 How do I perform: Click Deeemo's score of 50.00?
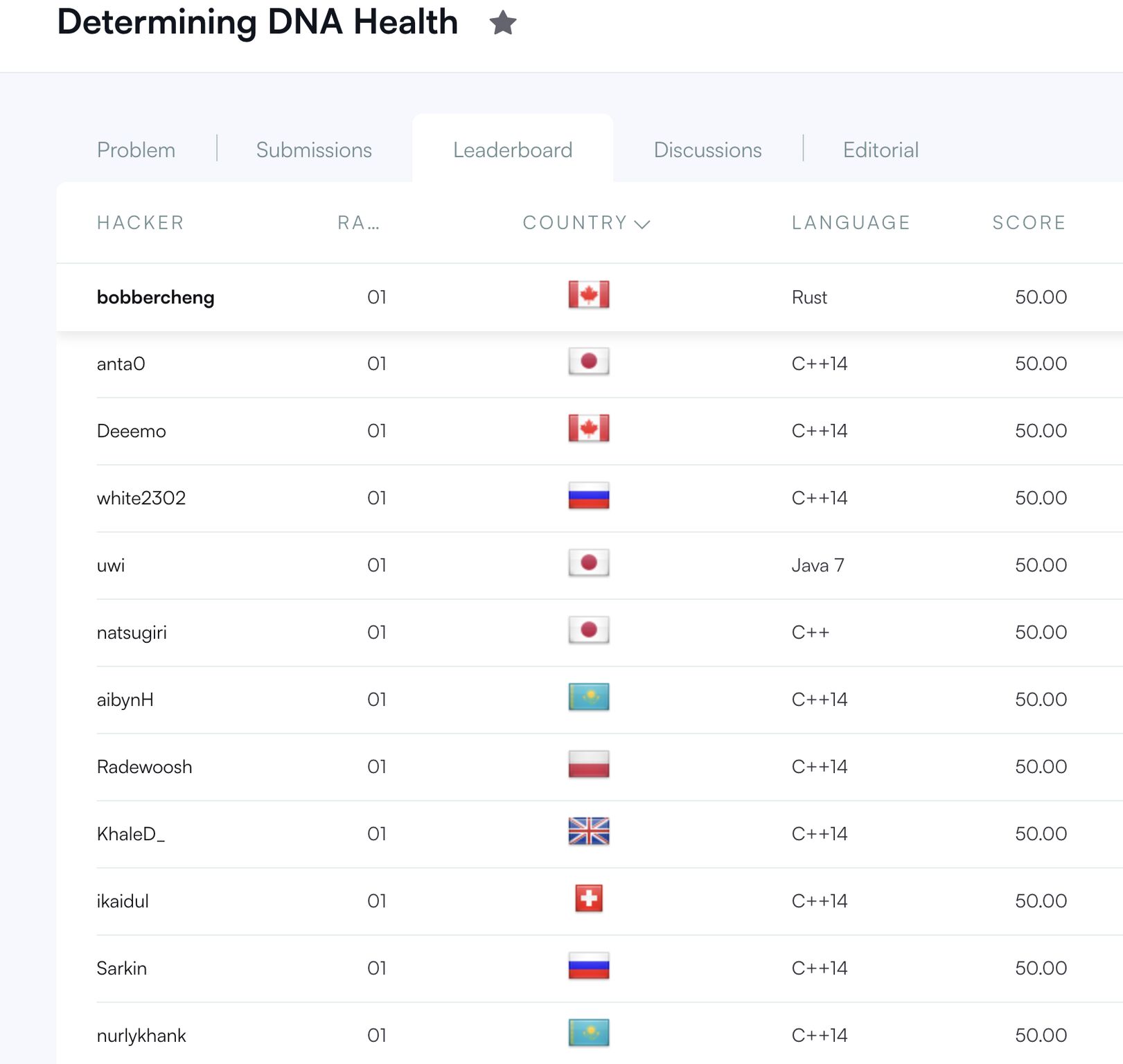(x=1041, y=430)
